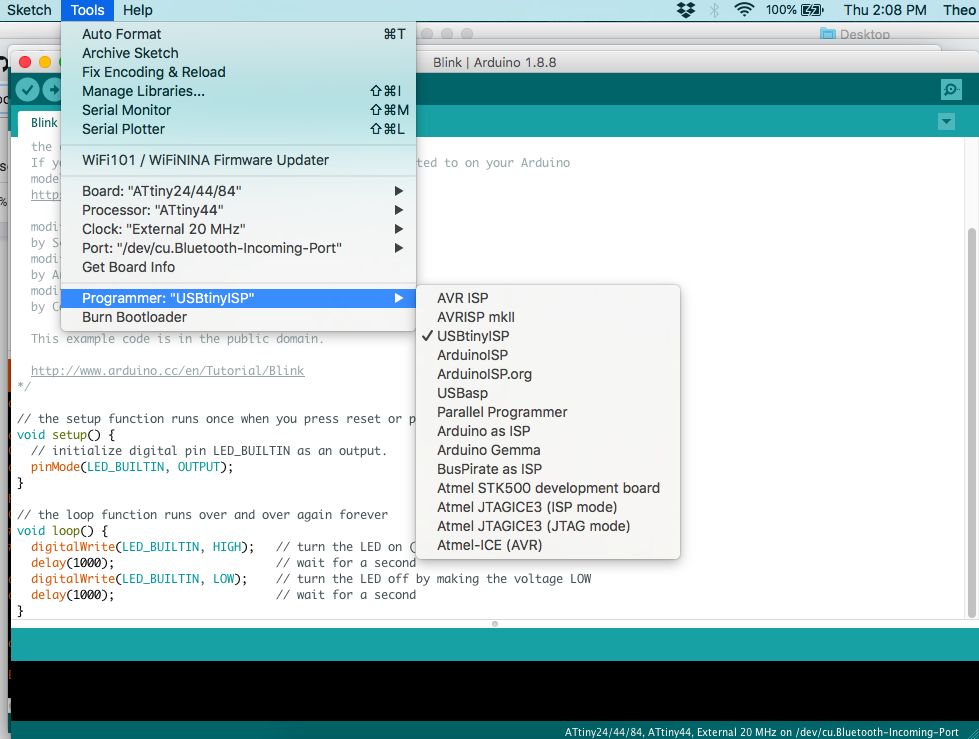Select Arduino Gemma programmer
The height and width of the screenshot is (739, 979).
[x=548, y=450]
